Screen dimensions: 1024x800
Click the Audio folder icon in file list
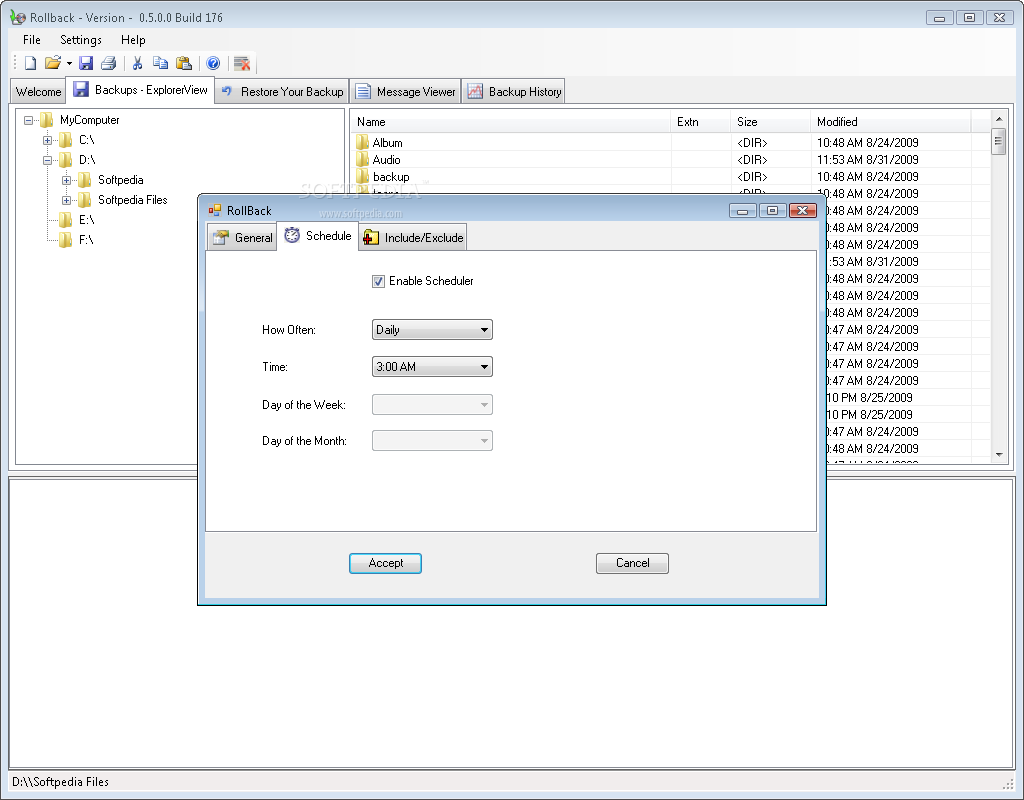coord(362,159)
